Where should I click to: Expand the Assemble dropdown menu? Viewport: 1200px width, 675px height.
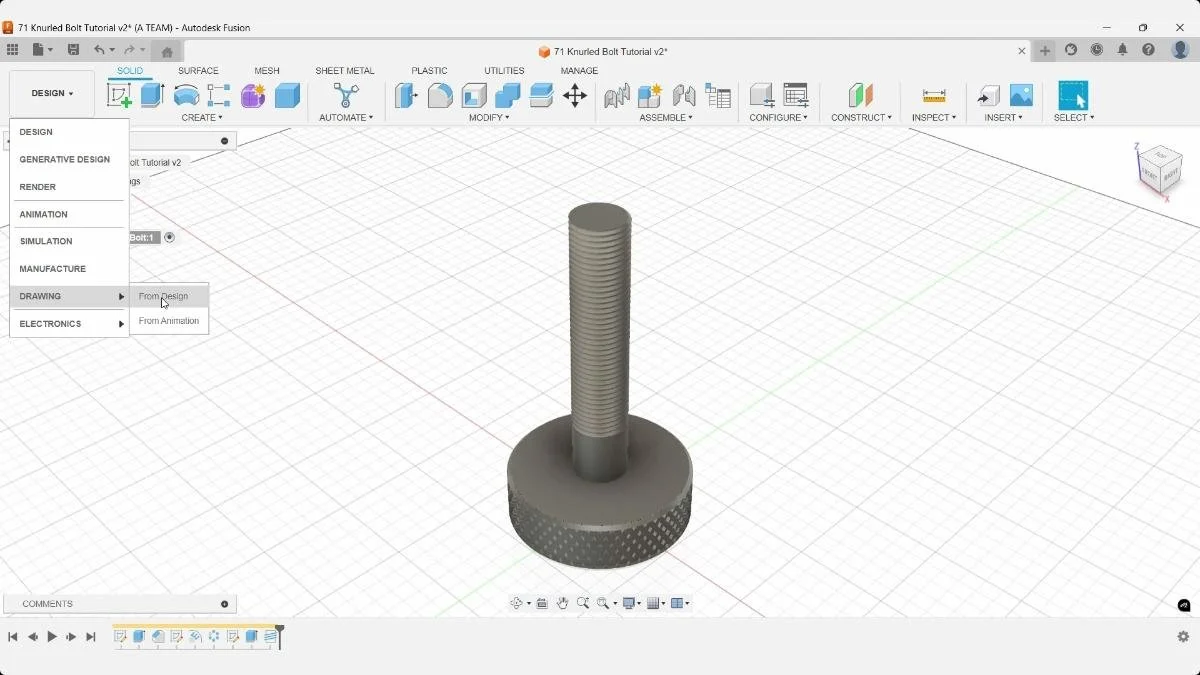(666, 118)
